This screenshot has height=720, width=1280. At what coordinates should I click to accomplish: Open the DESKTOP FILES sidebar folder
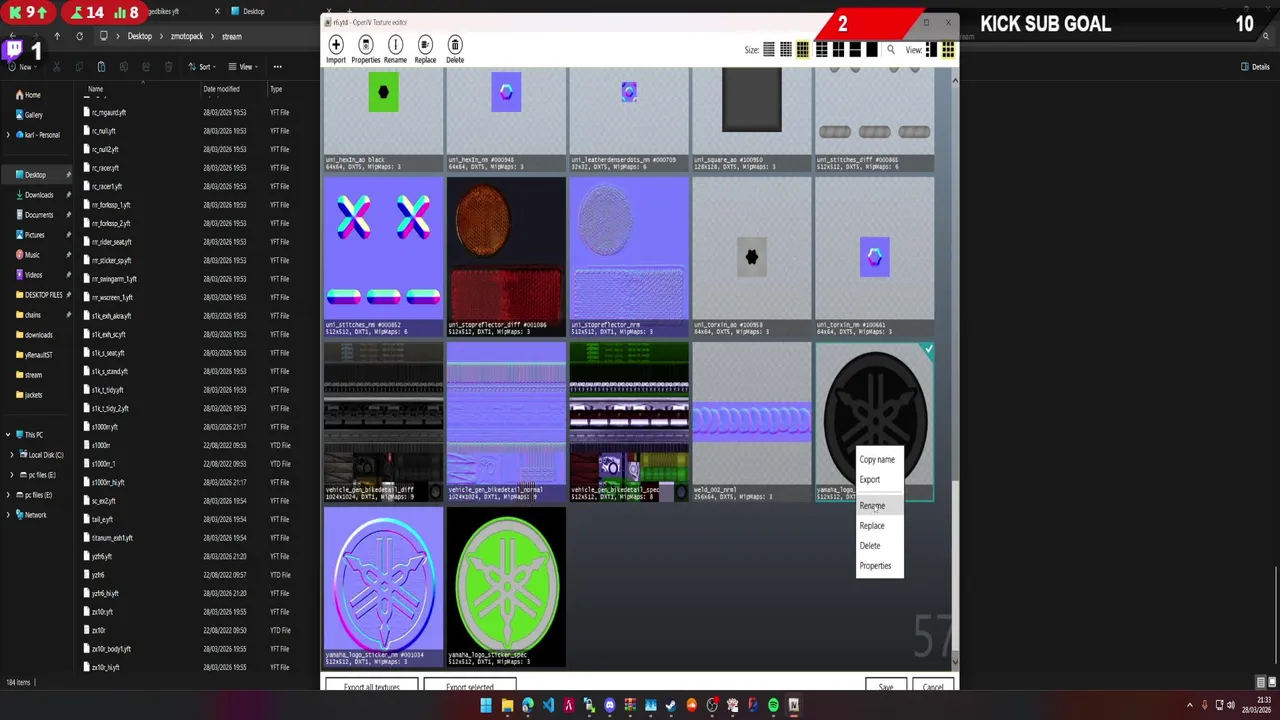click(x=39, y=295)
